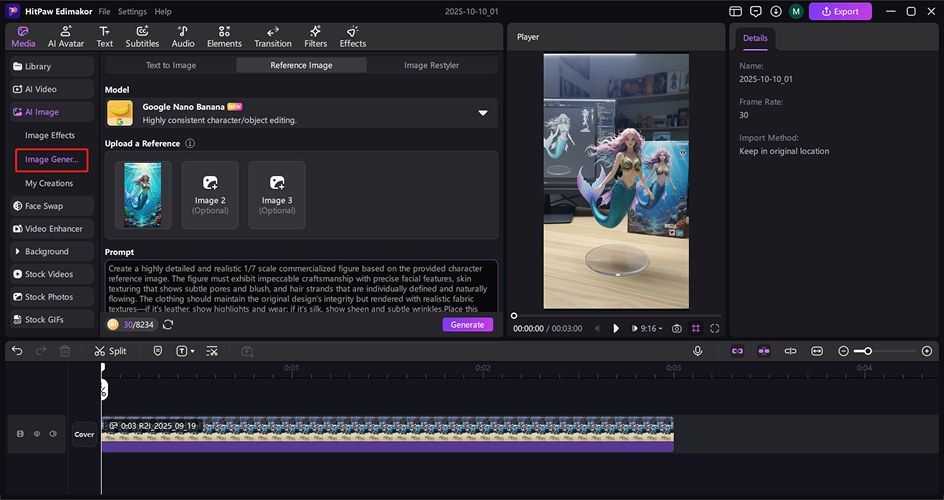Open the Subtitles tool
The height and width of the screenshot is (500, 944).
(x=142, y=36)
